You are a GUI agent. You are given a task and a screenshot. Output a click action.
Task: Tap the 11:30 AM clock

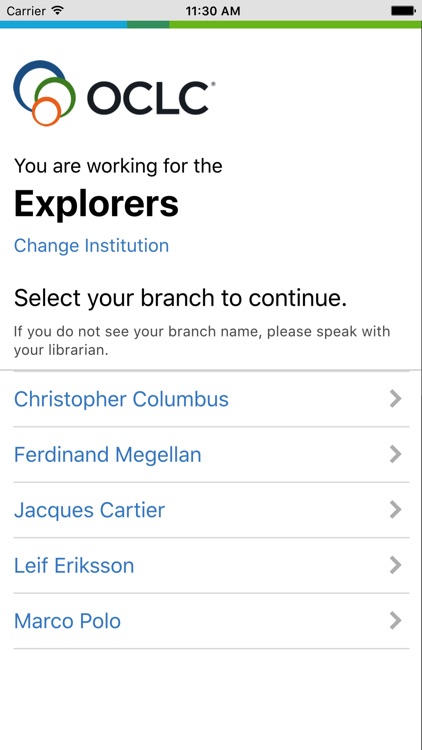[x=211, y=11]
